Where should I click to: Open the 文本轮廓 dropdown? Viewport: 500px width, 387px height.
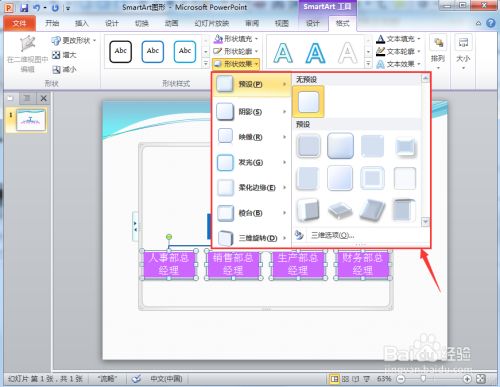[x=398, y=51]
